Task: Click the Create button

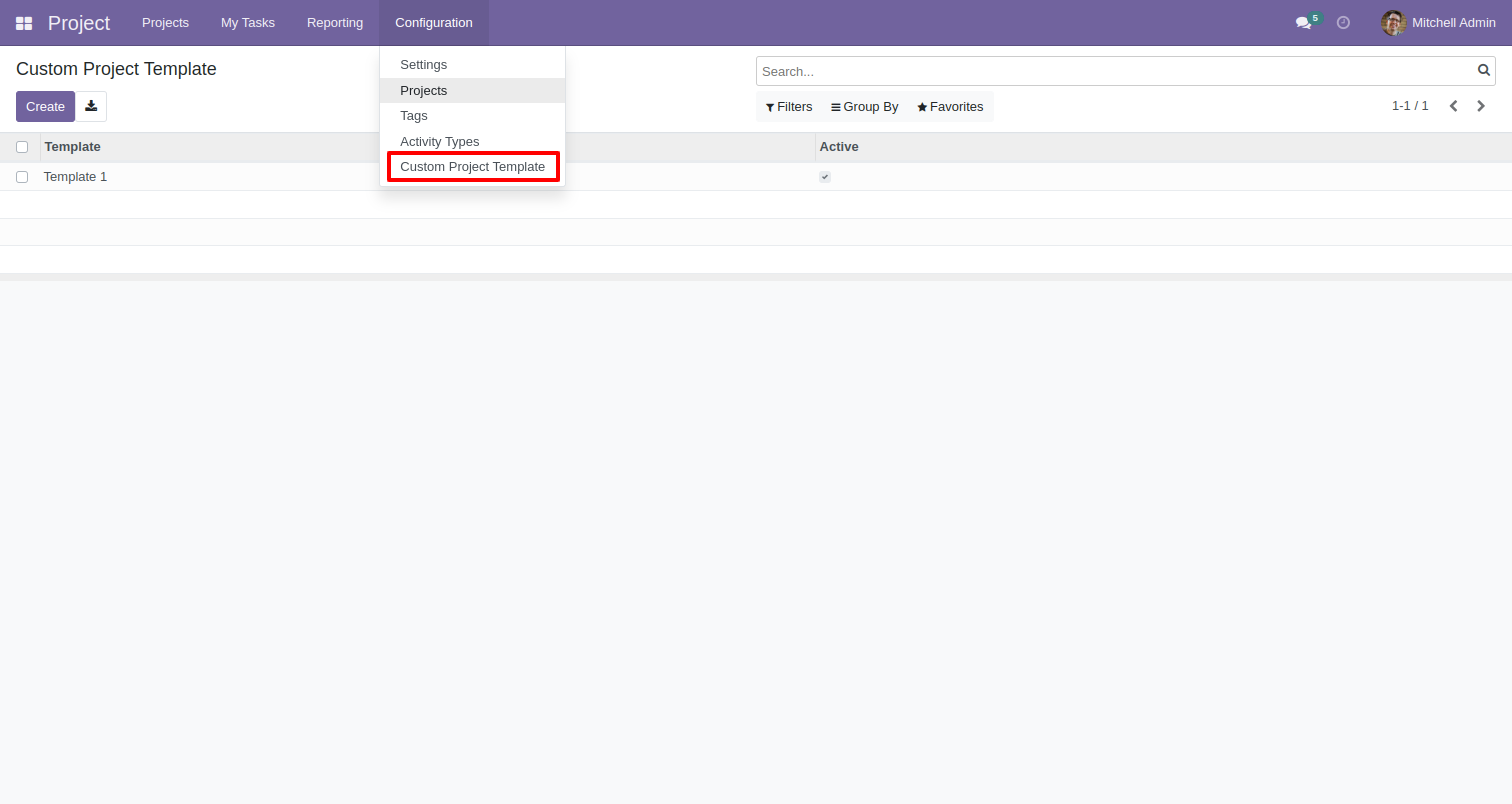Action: point(45,106)
